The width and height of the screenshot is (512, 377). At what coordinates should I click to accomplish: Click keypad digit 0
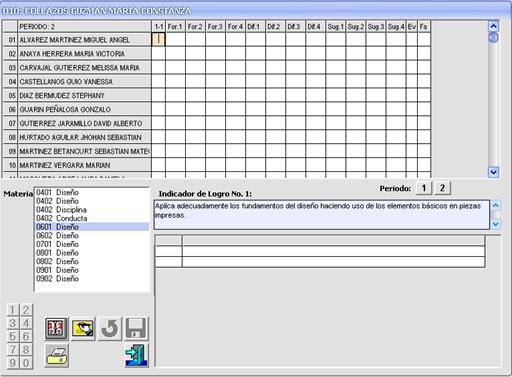click(x=26, y=363)
